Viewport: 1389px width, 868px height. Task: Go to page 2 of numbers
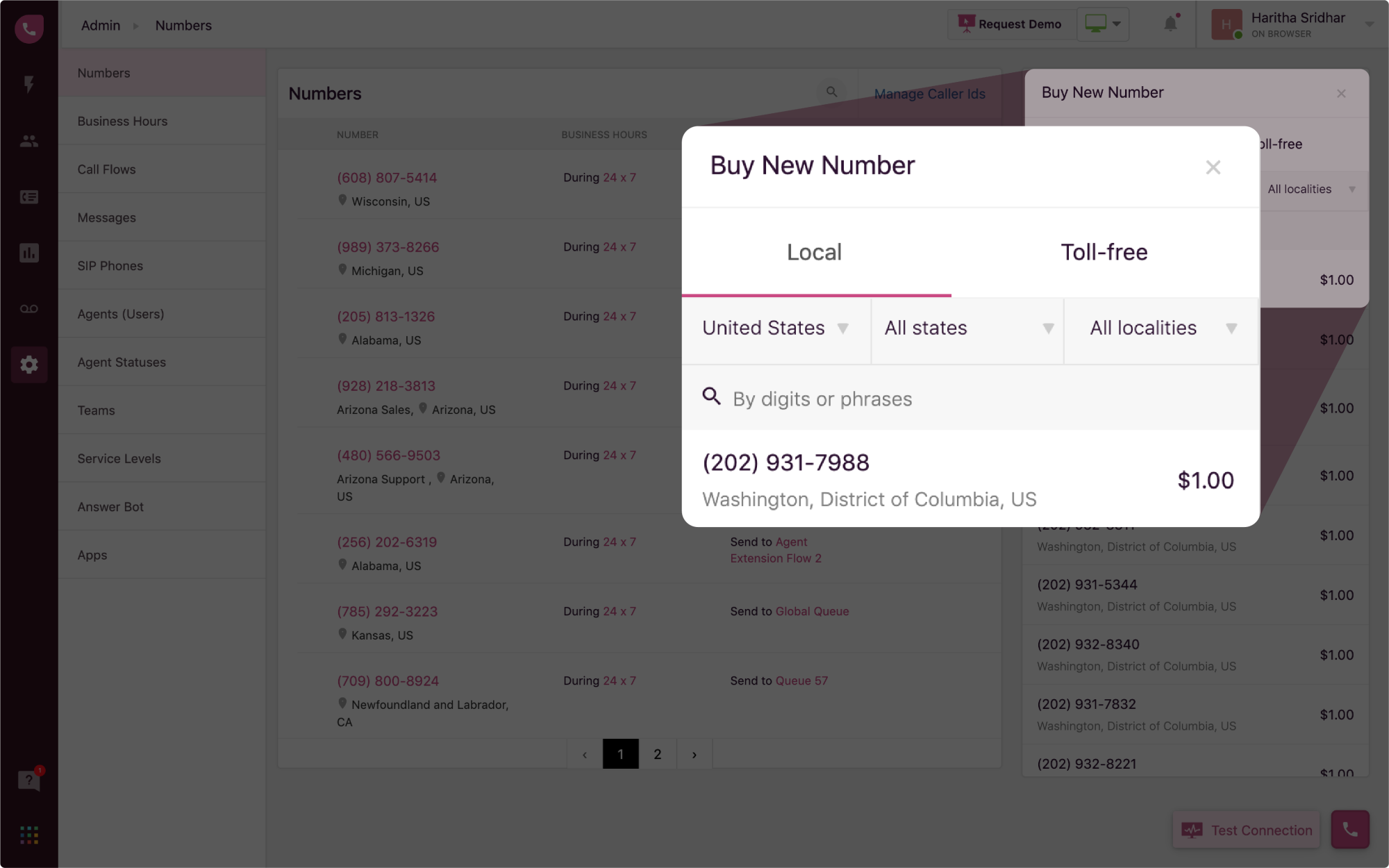[x=657, y=754]
